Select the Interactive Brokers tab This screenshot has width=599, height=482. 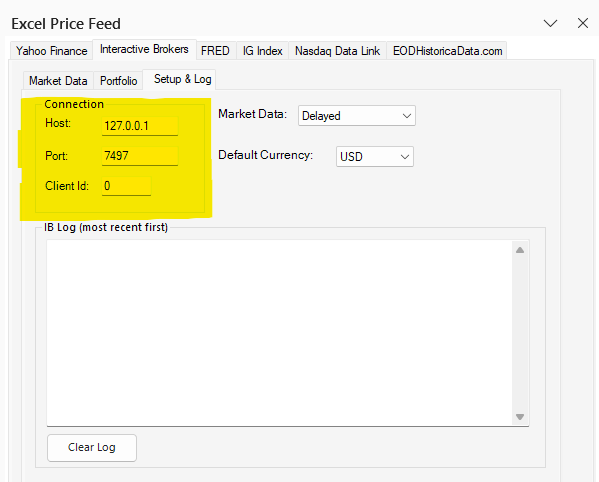click(144, 49)
